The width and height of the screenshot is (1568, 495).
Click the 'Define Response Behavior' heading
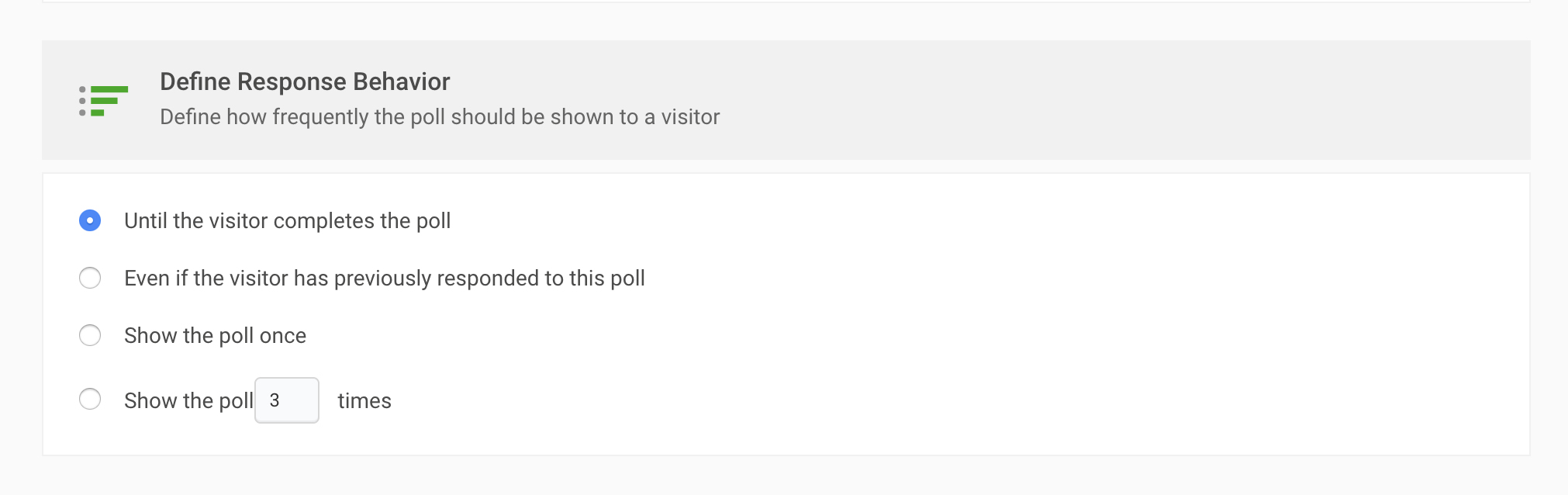click(305, 81)
